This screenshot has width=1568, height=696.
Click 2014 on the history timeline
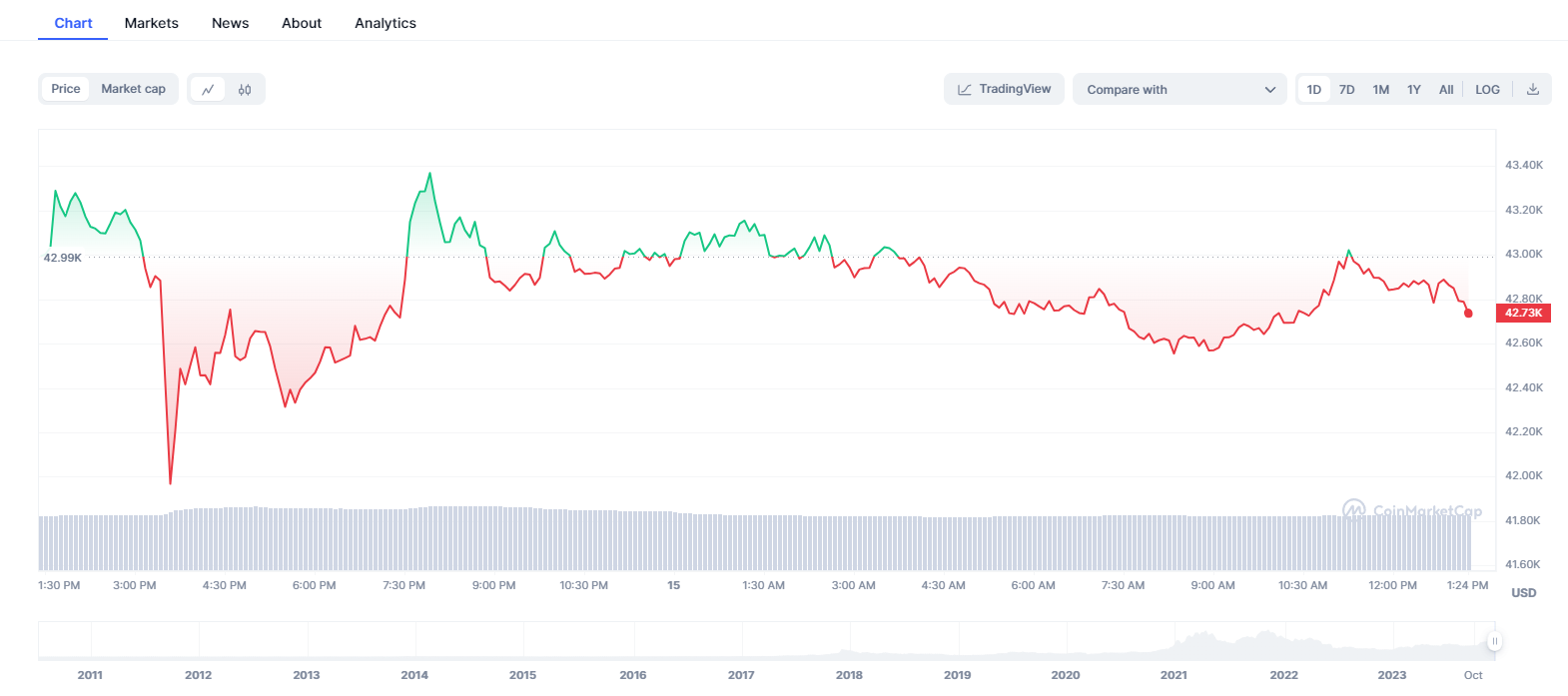point(414,675)
